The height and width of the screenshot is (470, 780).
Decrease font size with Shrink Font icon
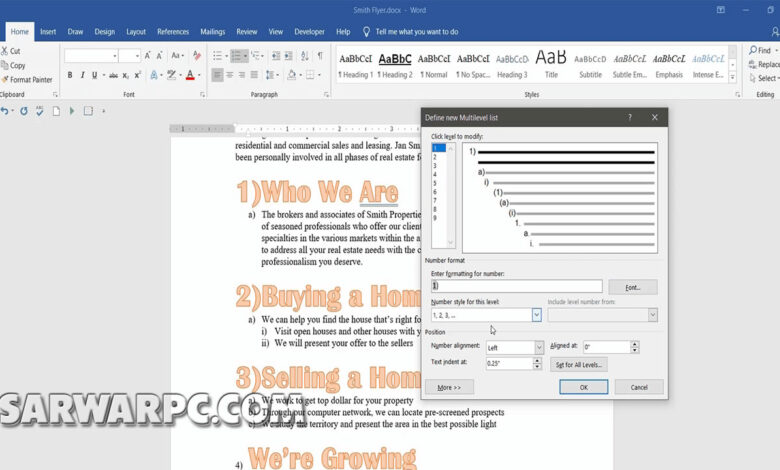coord(159,56)
